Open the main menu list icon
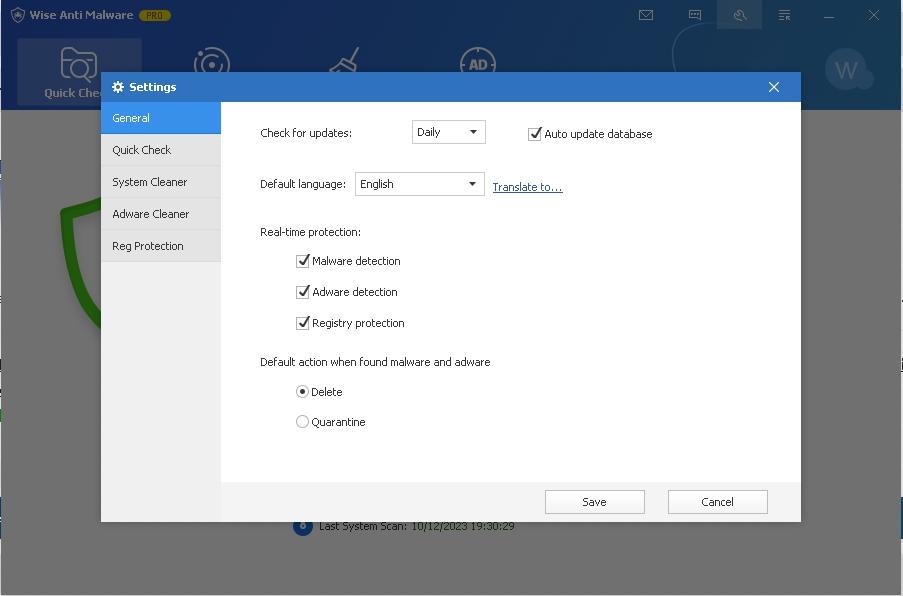The width and height of the screenshot is (903, 596). click(x=784, y=15)
